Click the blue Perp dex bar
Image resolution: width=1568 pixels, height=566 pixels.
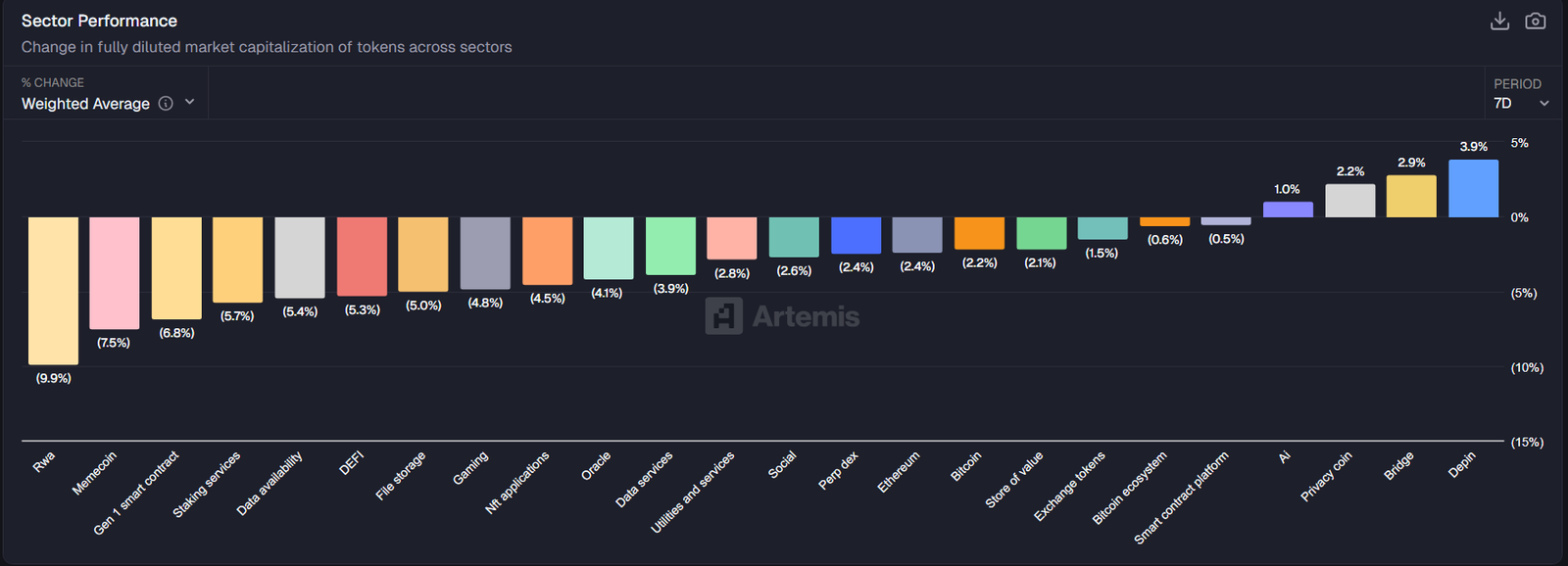click(856, 235)
